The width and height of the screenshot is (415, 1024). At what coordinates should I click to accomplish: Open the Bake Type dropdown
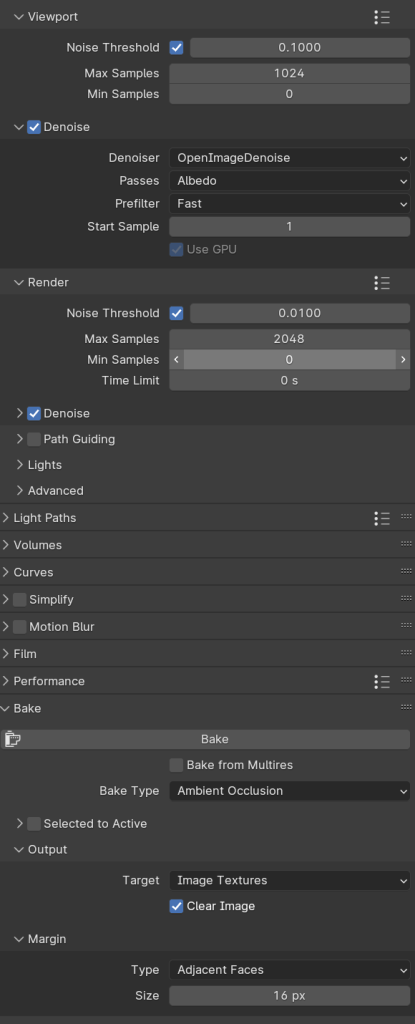[x=290, y=791]
